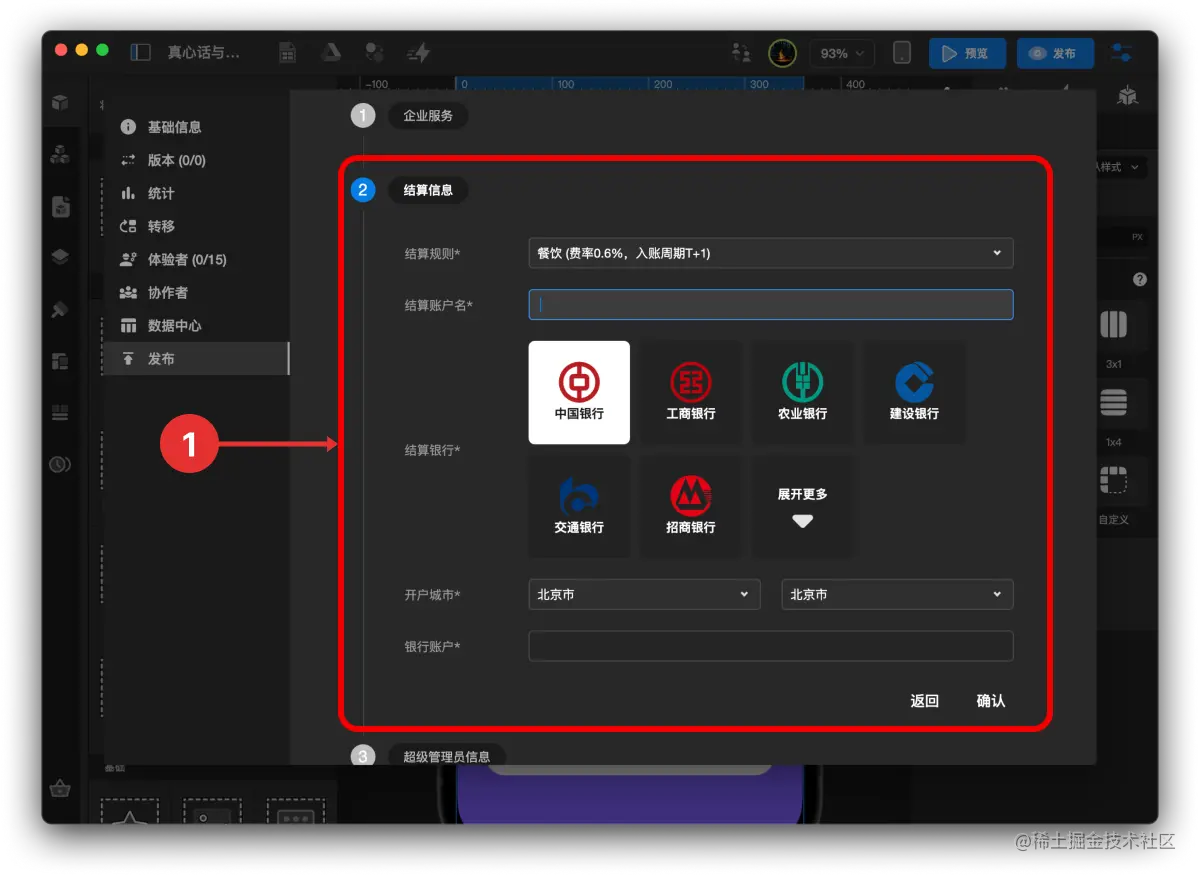Select the 1x4 layout icon on right panel
This screenshot has height=876, width=1200.
1113,403
